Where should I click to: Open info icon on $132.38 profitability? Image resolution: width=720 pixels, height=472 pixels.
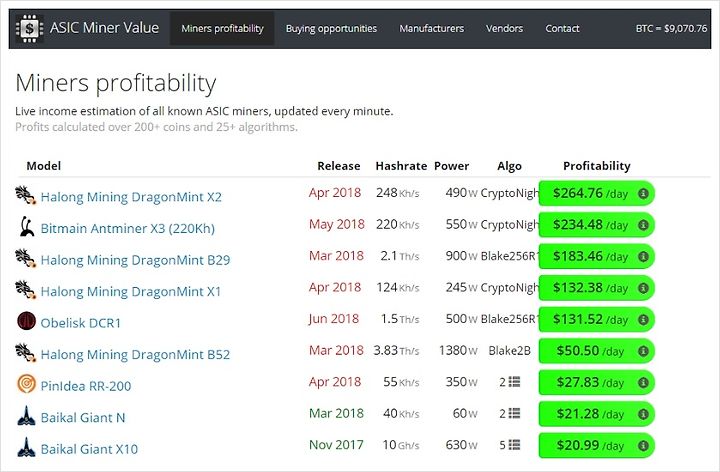pos(643,288)
